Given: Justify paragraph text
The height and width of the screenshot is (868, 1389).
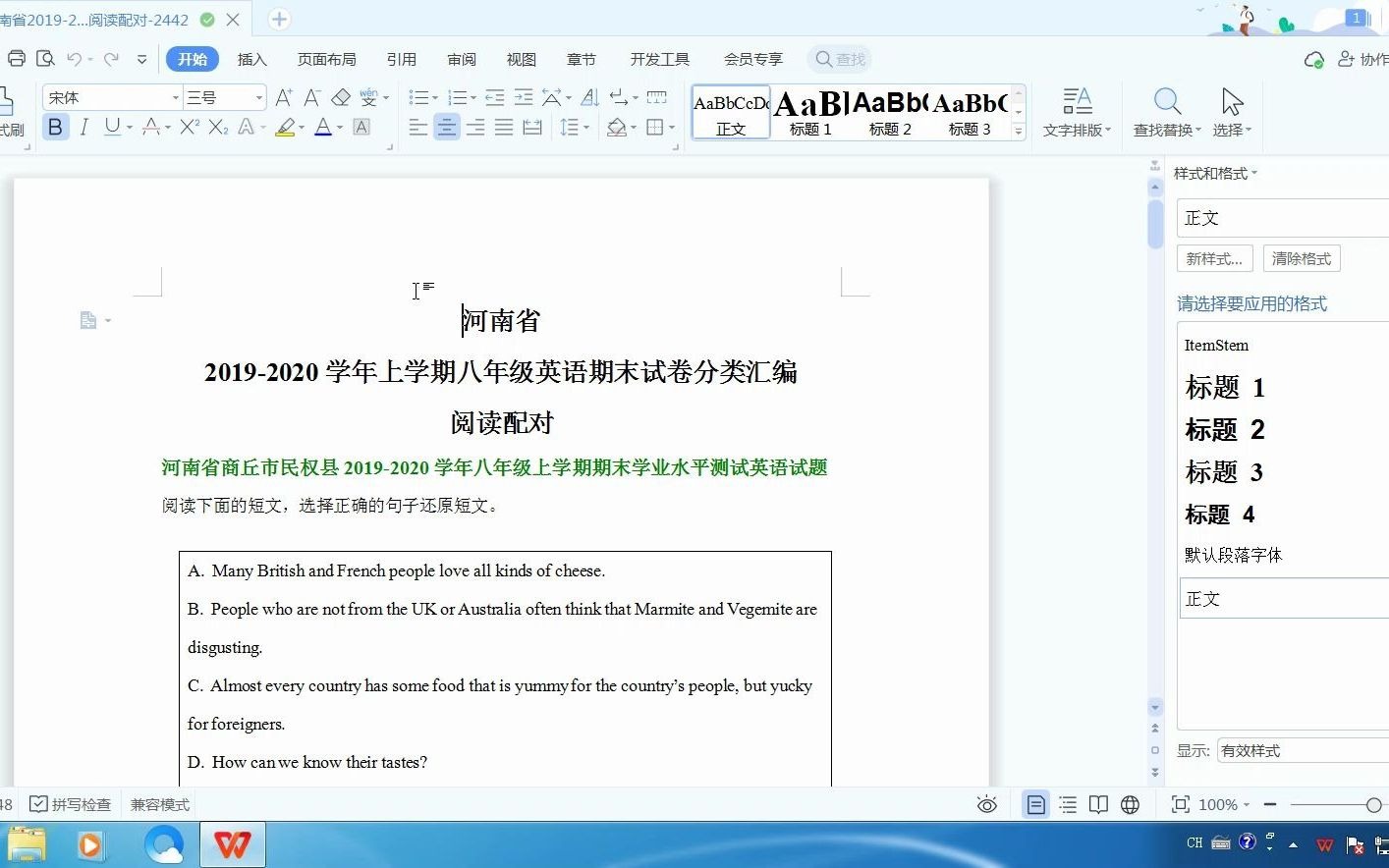Looking at the screenshot, I should [x=504, y=127].
